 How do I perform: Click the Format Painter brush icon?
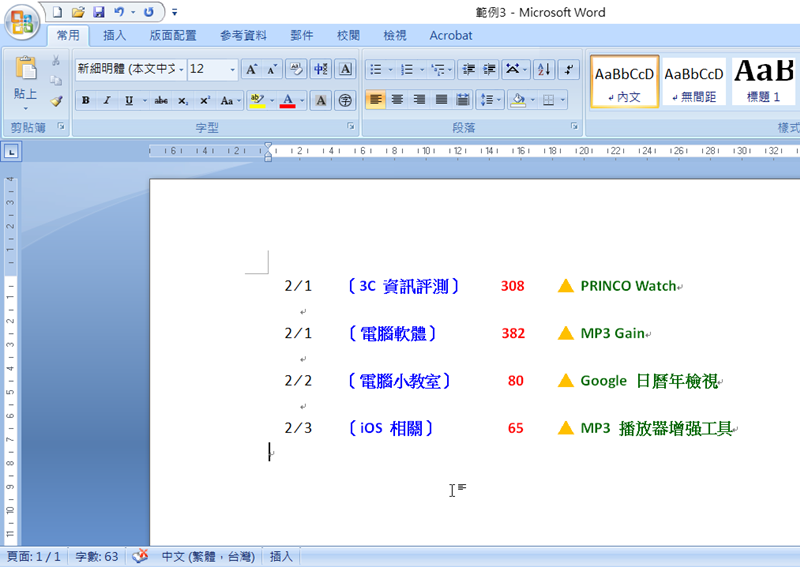(56, 100)
